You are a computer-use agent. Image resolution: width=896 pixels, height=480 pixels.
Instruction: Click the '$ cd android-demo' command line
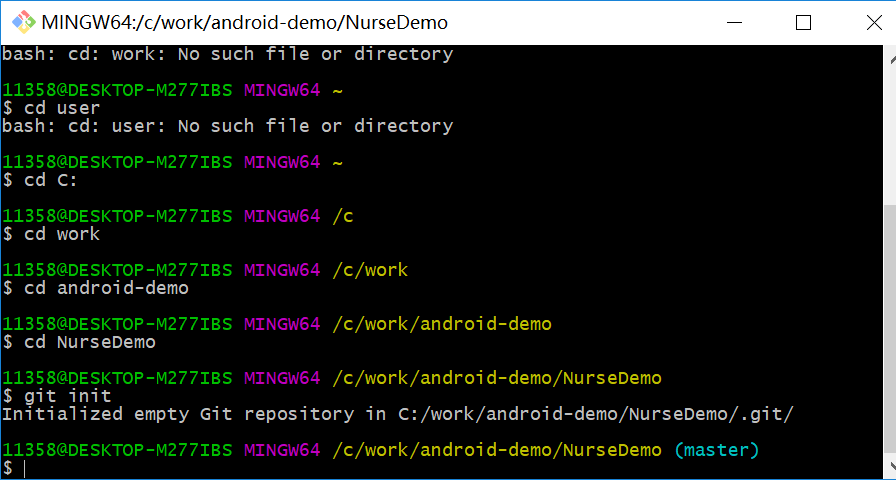point(95,288)
